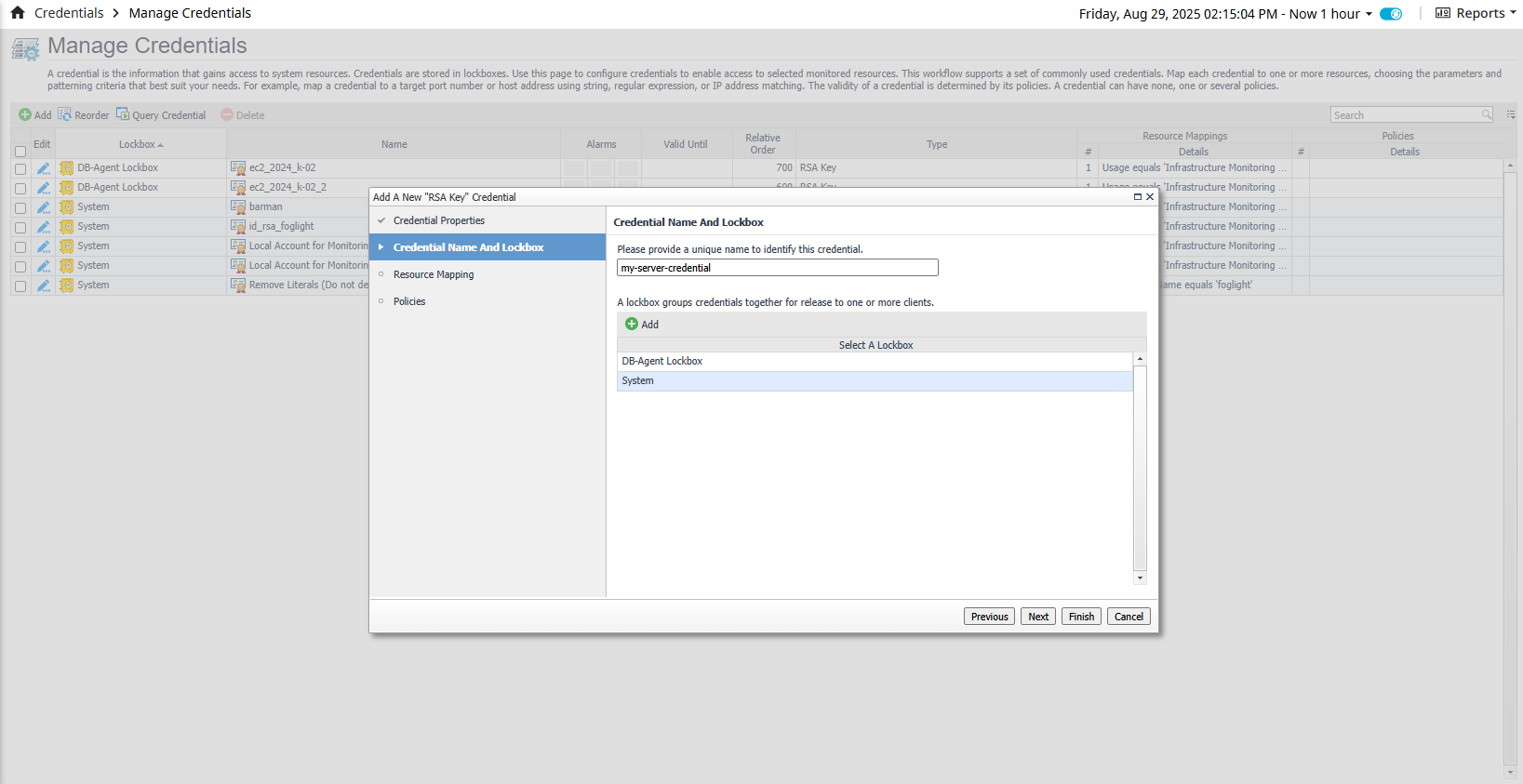
Task: Check the select-all checkbox in table header
Action: click(x=20, y=152)
